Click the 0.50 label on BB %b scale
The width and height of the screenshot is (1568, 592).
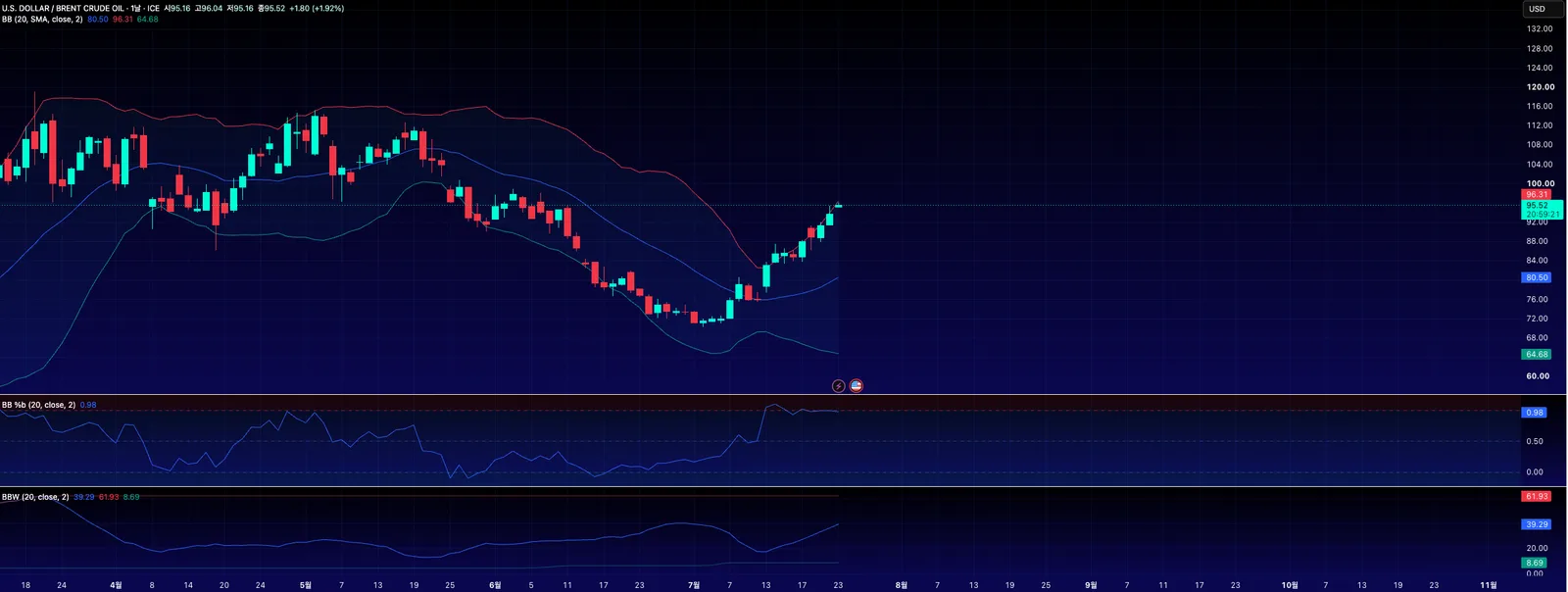coord(1535,442)
